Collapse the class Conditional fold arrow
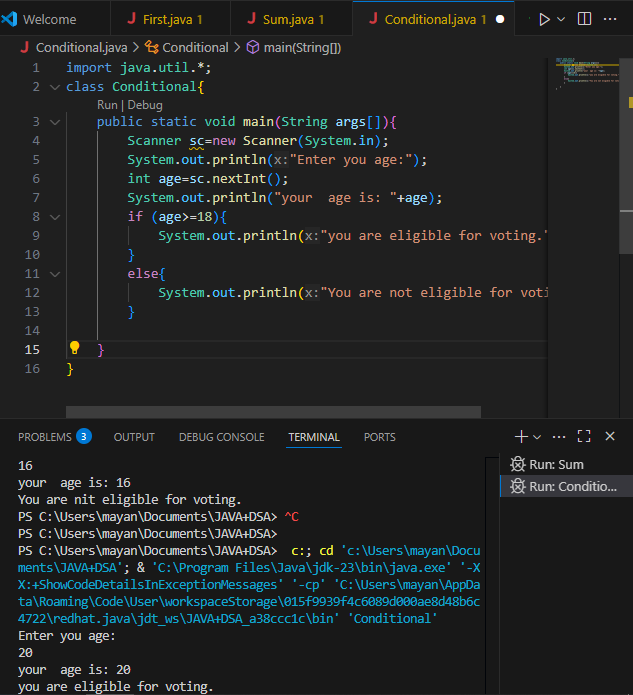The height and width of the screenshot is (695, 633). point(55,87)
